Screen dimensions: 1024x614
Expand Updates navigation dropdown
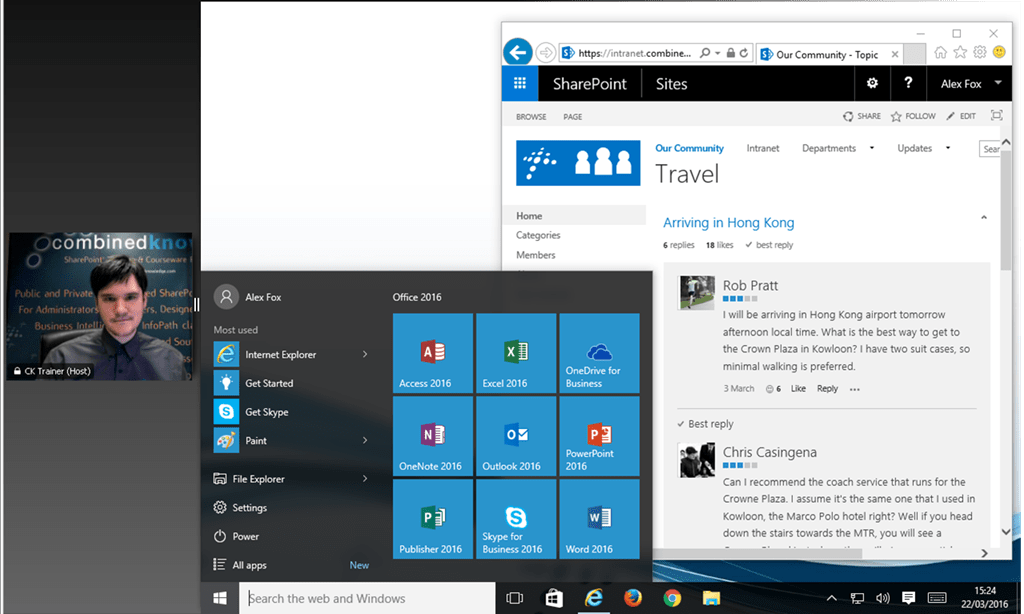(x=948, y=148)
